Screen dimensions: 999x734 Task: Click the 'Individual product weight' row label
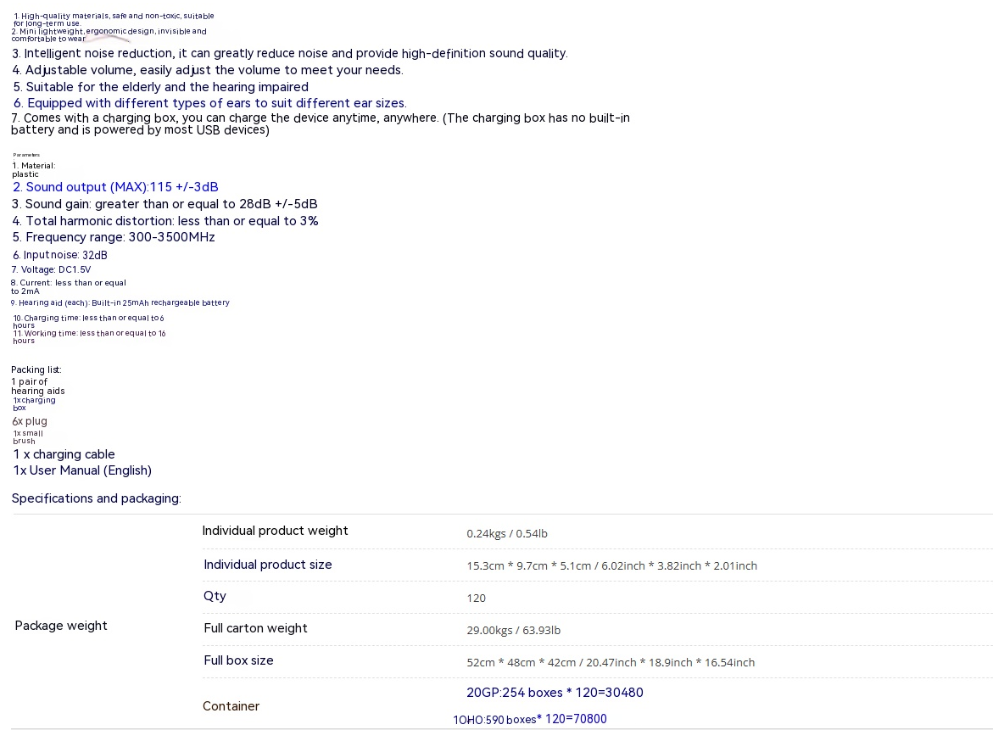[x=276, y=531]
